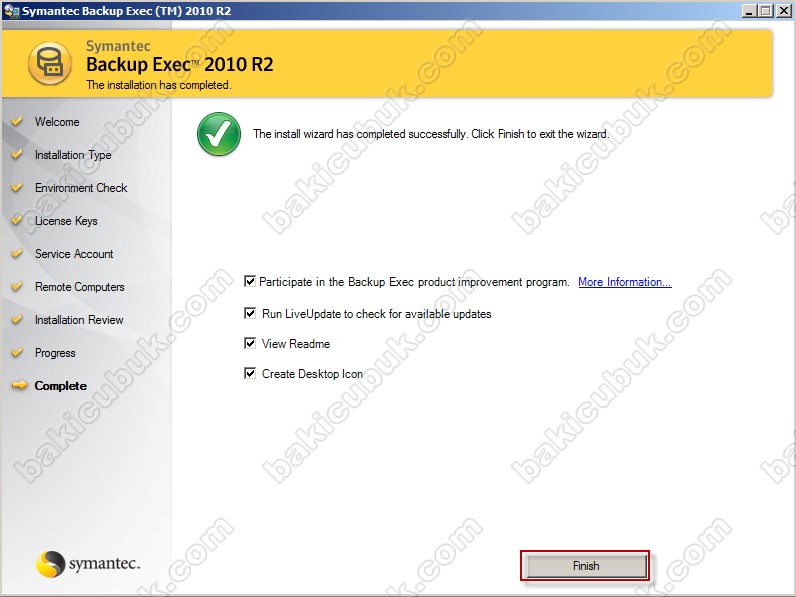The width and height of the screenshot is (796, 597).
Task: Click the checkmark next to Welcome
Action: click(17, 121)
